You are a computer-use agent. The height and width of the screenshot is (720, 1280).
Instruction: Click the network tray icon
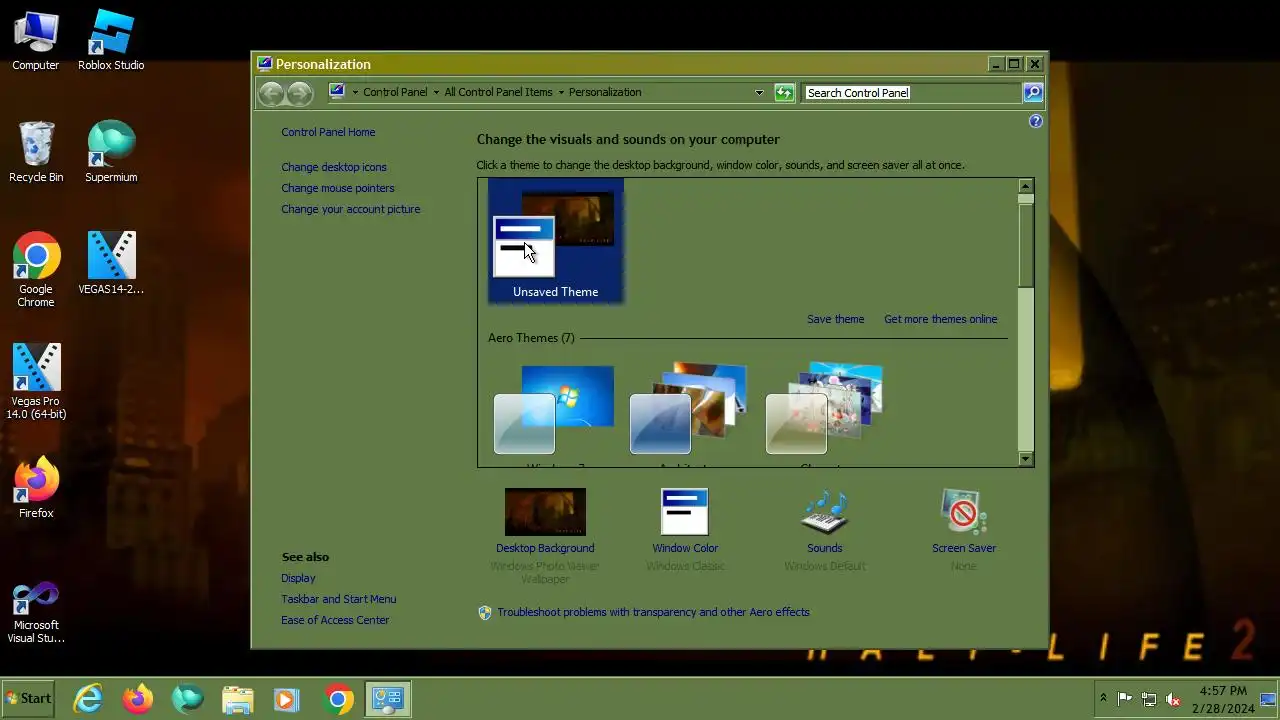click(1149, 699)
